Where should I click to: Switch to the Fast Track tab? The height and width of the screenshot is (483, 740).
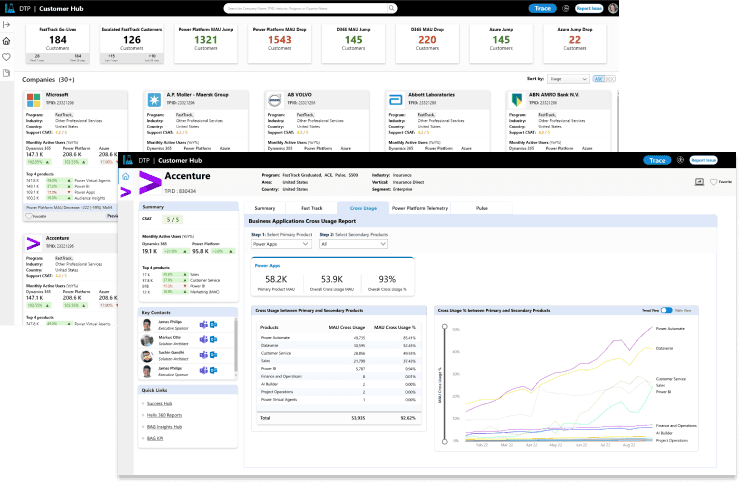(313, 208)
